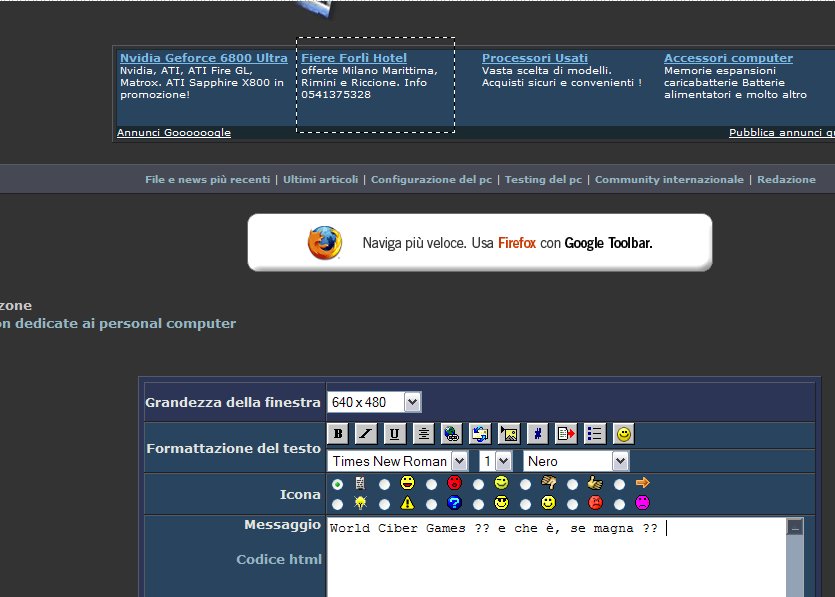Center-align the message text
The width and height of the screenshot is (835, 597).
423,434
